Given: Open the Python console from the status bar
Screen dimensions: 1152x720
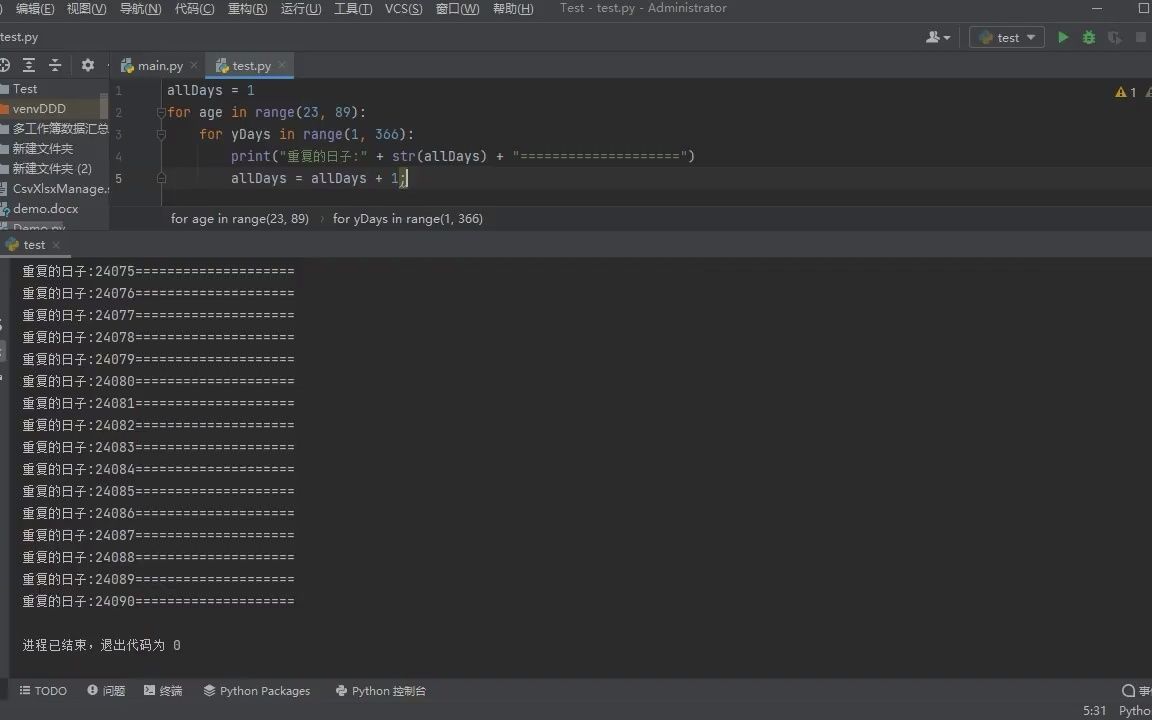Looking at the screenshot, I should tap(381, 690).
